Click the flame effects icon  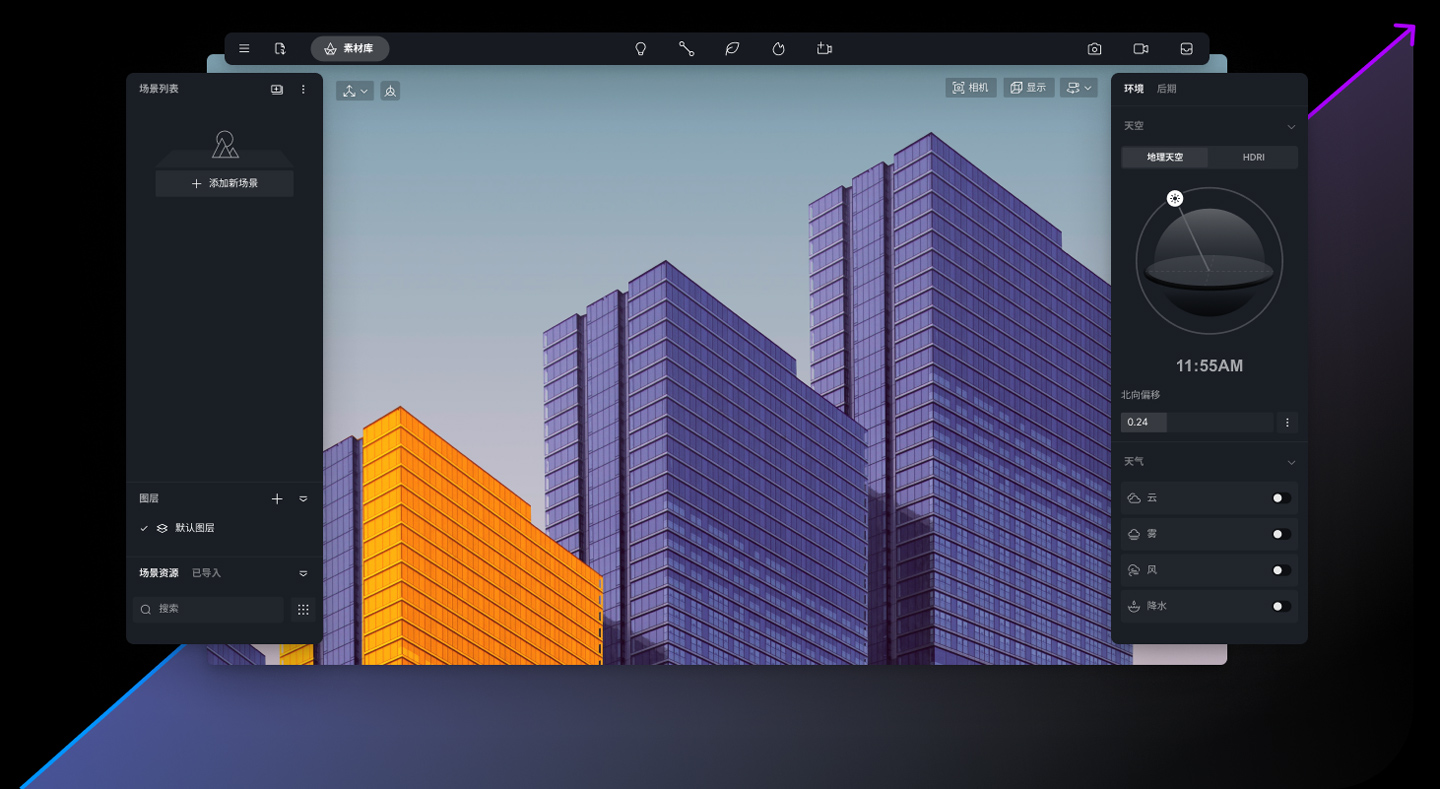[x=778, y=49]
